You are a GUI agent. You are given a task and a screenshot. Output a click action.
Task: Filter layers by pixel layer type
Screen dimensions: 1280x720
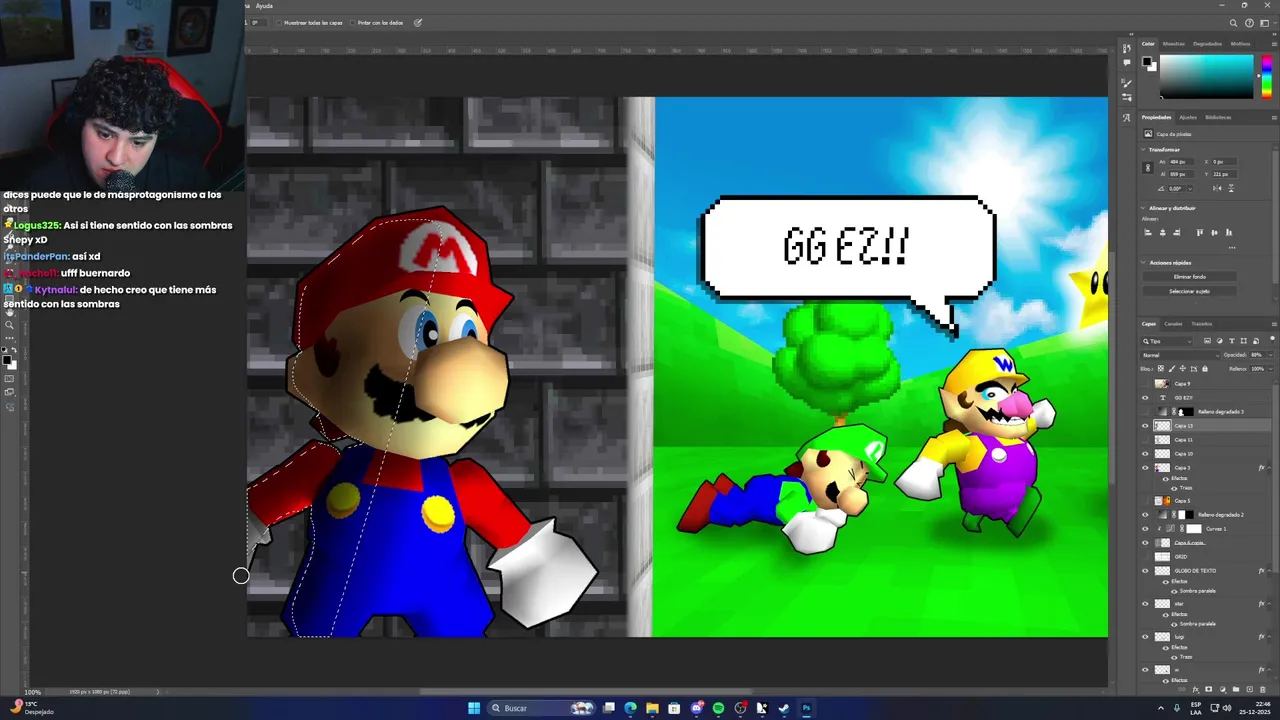[x=1207, y=341]
